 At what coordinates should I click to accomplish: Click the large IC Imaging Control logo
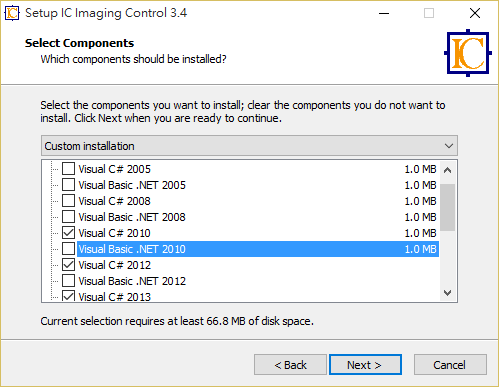468,53
